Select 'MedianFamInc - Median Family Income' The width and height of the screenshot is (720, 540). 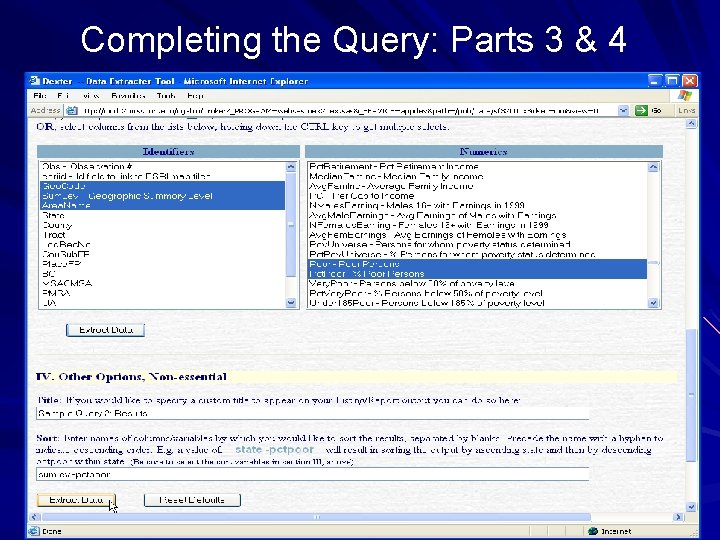point(477,176)
